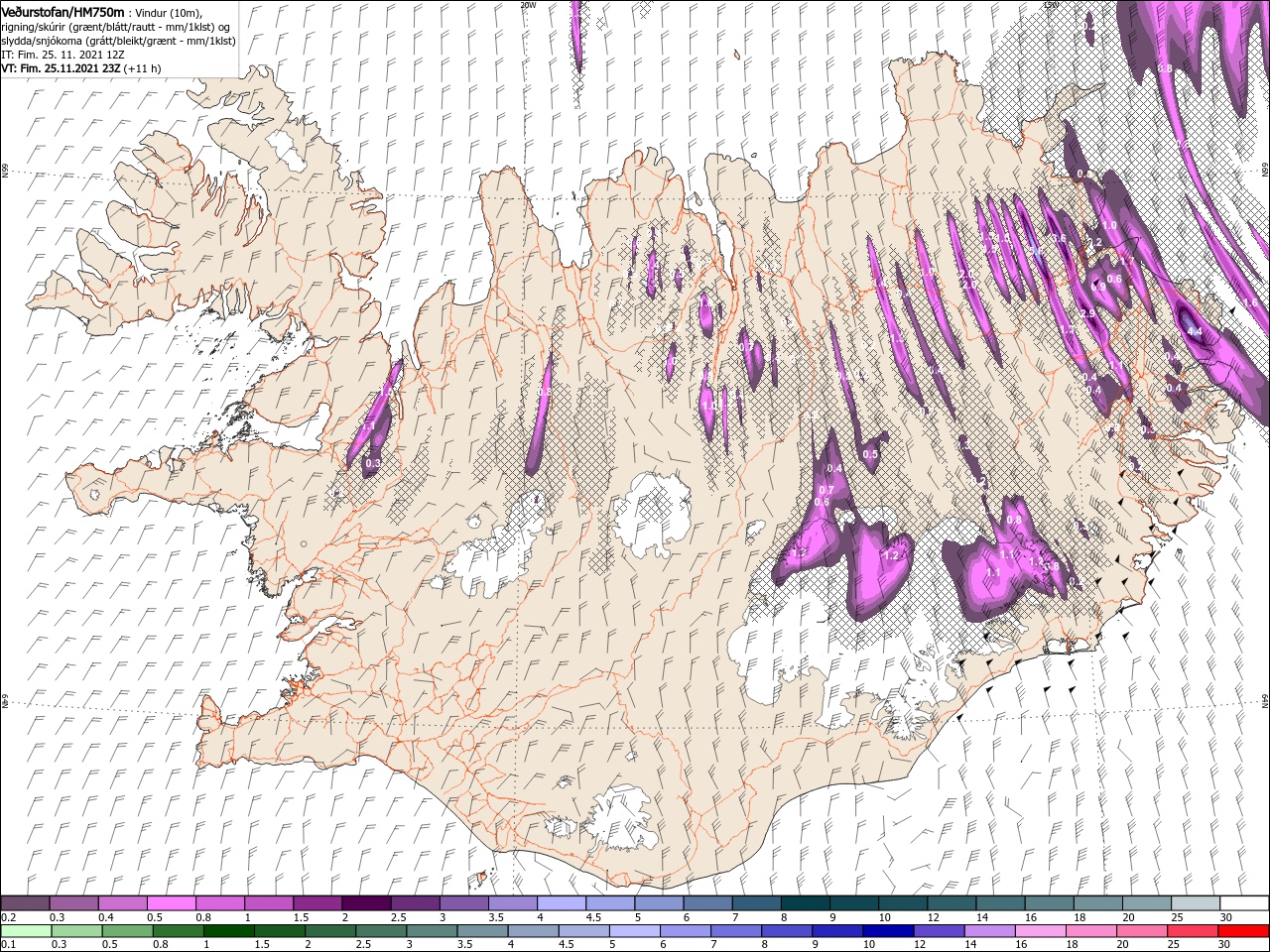Pick the dark teal 8–9 swatch in the upper legend row
1270x952 pixels.
pos(805,903)
